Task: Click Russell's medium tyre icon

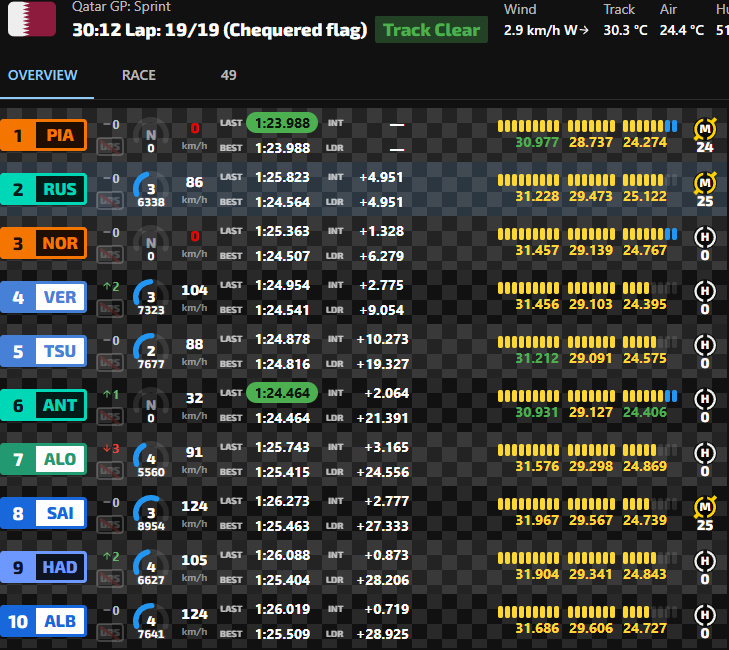Action: pos(705,183)
